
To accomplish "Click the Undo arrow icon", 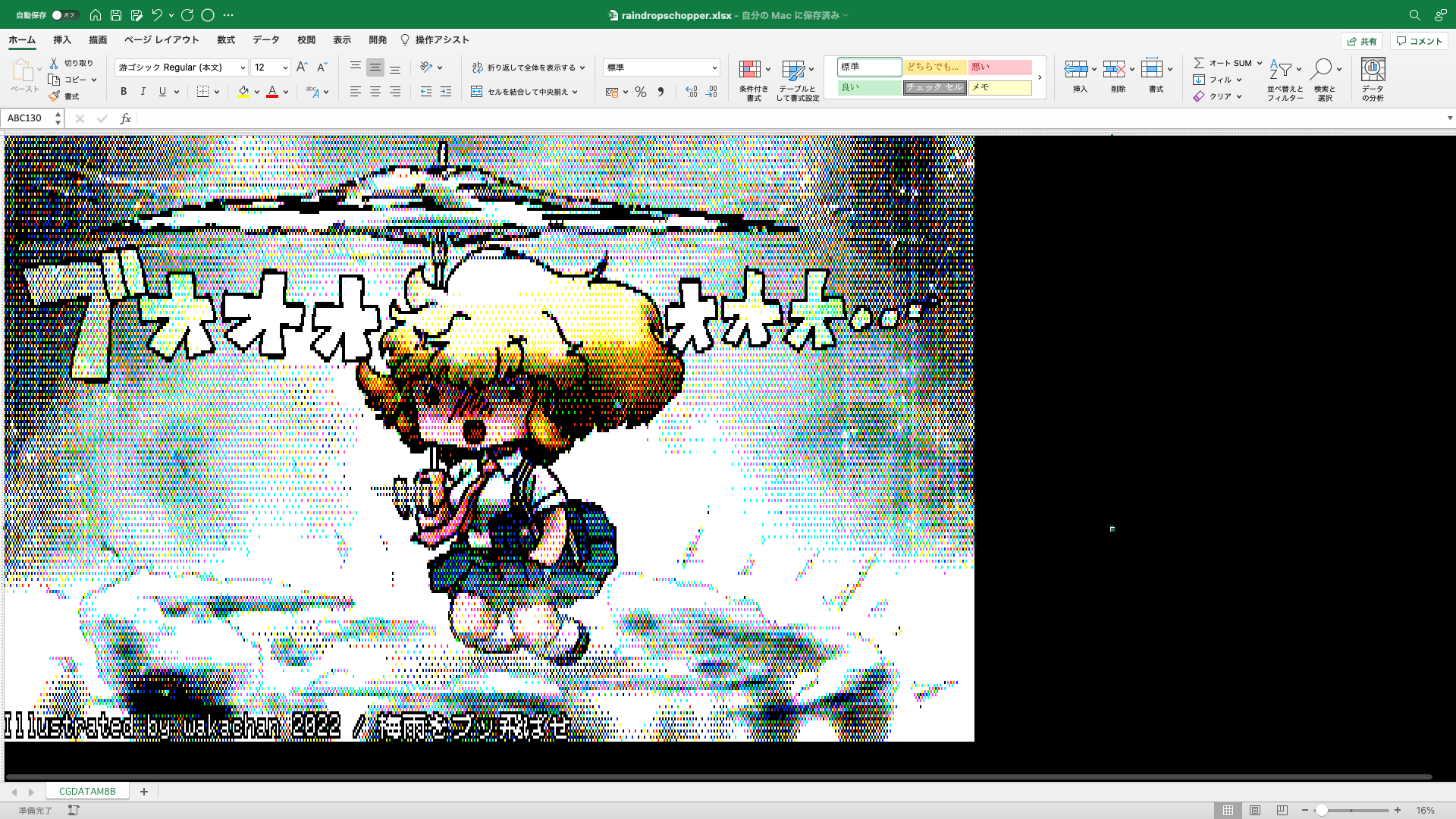I will [157, 15].
